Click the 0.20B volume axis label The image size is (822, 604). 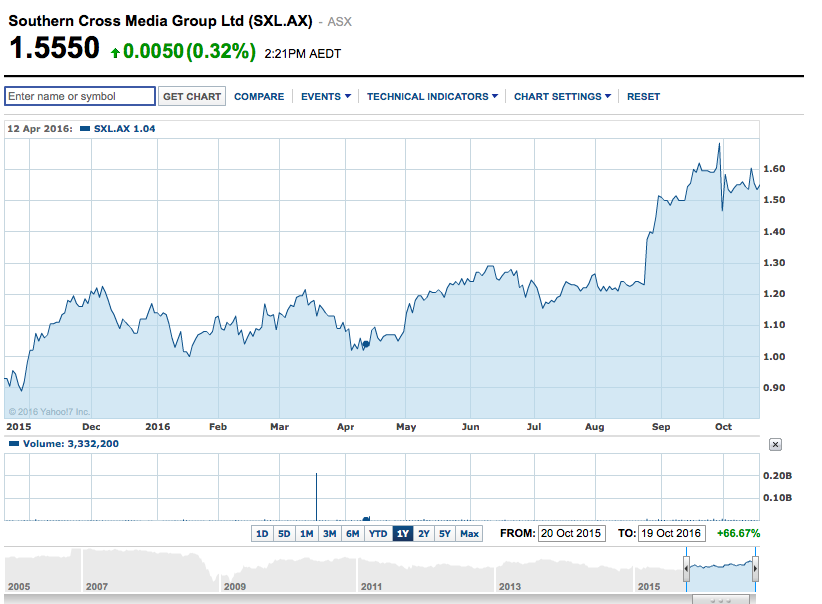tap(777, 476)
